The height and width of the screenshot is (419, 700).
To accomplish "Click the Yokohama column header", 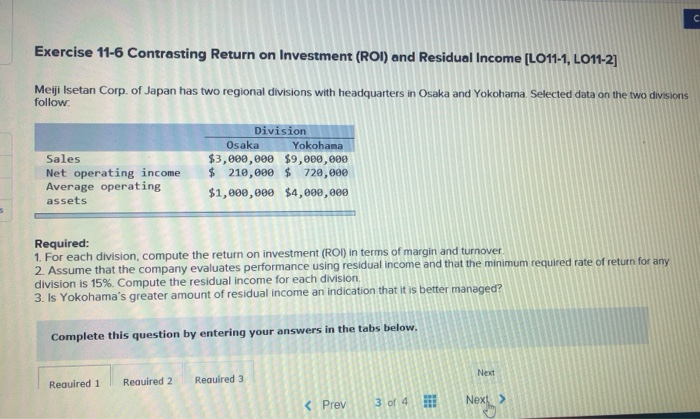I will point(317,145).
